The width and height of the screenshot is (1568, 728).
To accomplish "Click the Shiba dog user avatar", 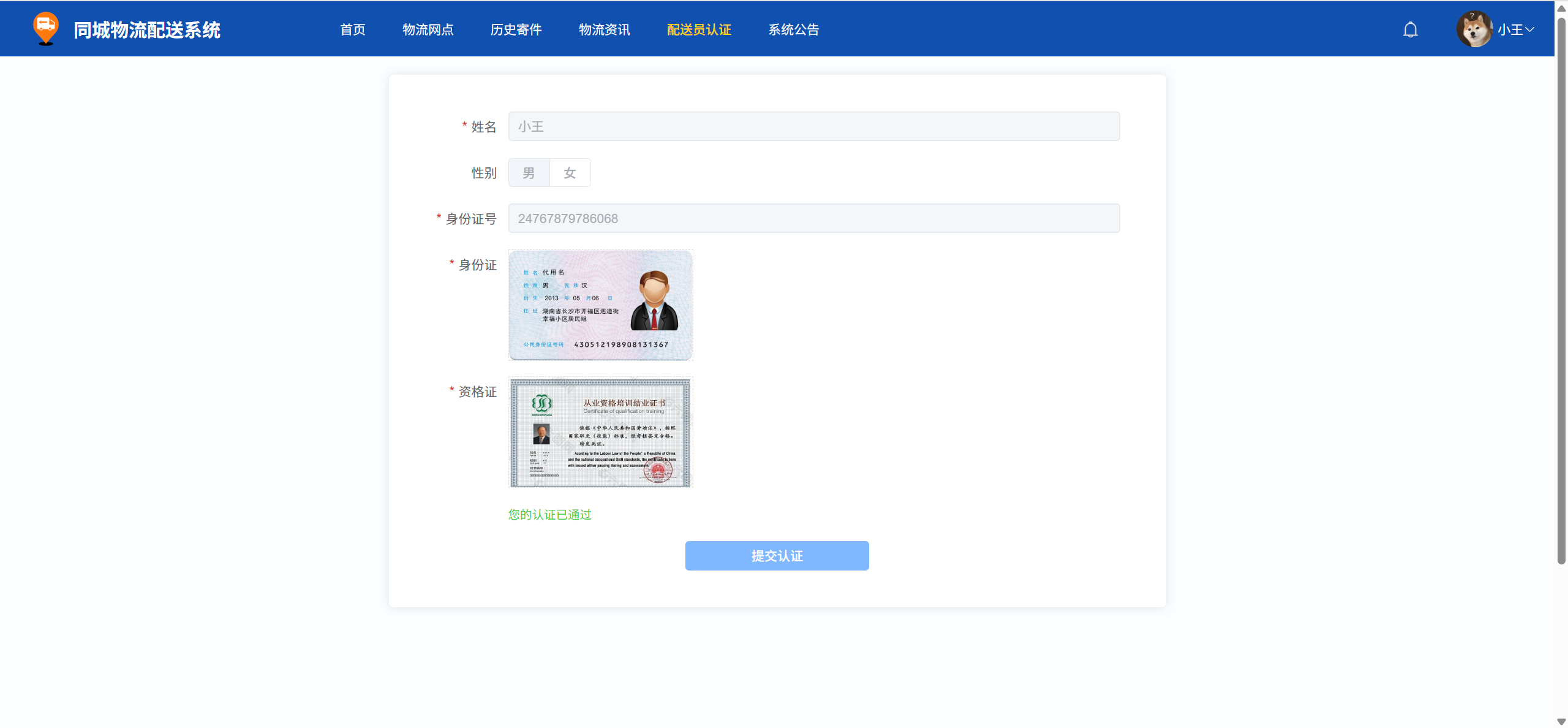I will (x=1474, y=29).
